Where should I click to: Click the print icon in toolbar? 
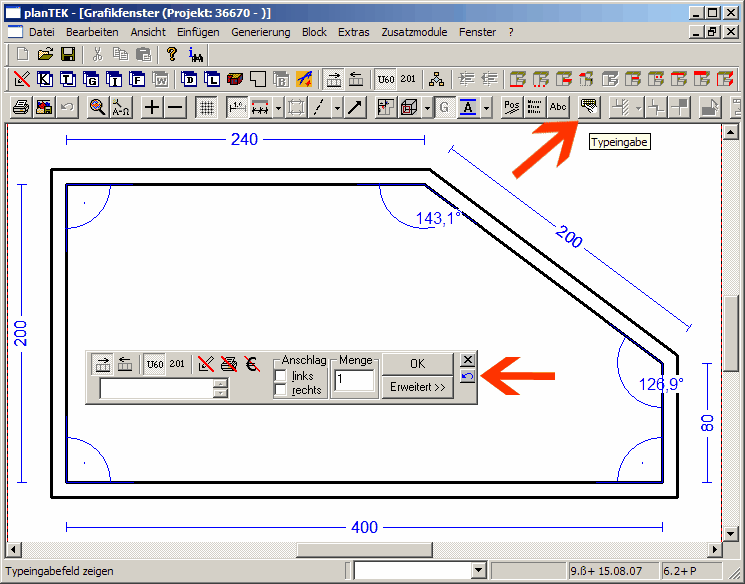(20, 107)
